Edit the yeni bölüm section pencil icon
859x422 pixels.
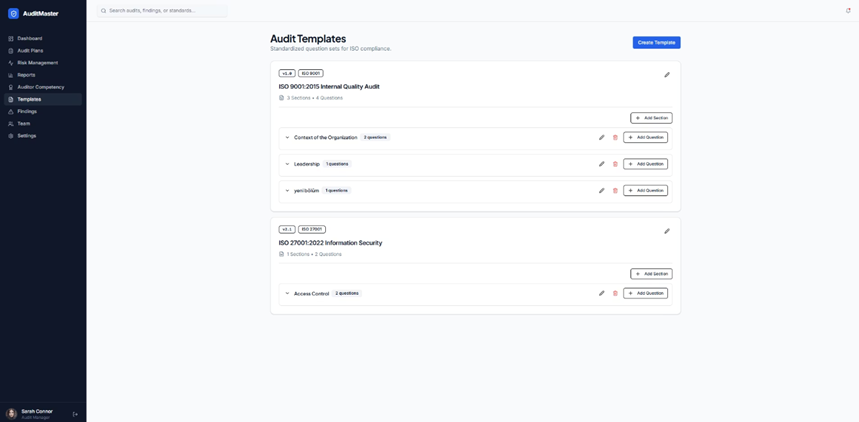[602, 190]
